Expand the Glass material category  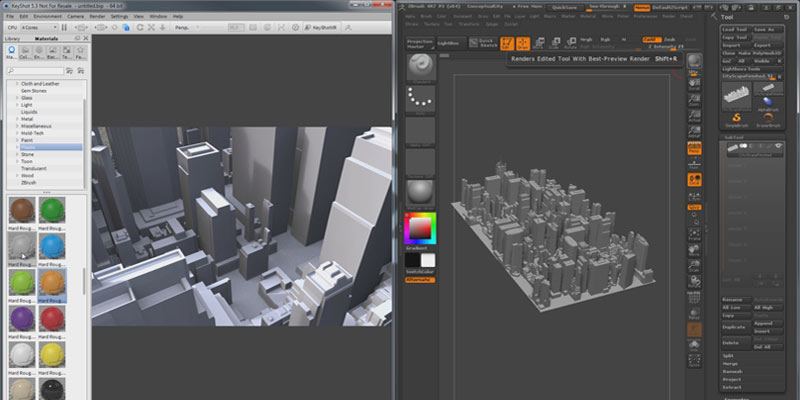[17, 98]
